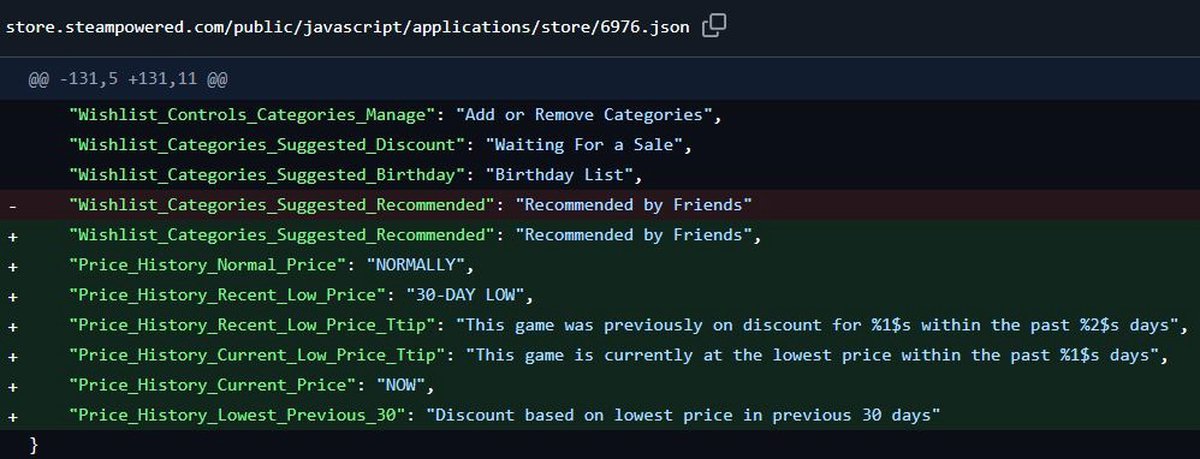Click the plus marker beside Price_History_Normal_Price
The image size is (1200, 459).
pos(10,267)
